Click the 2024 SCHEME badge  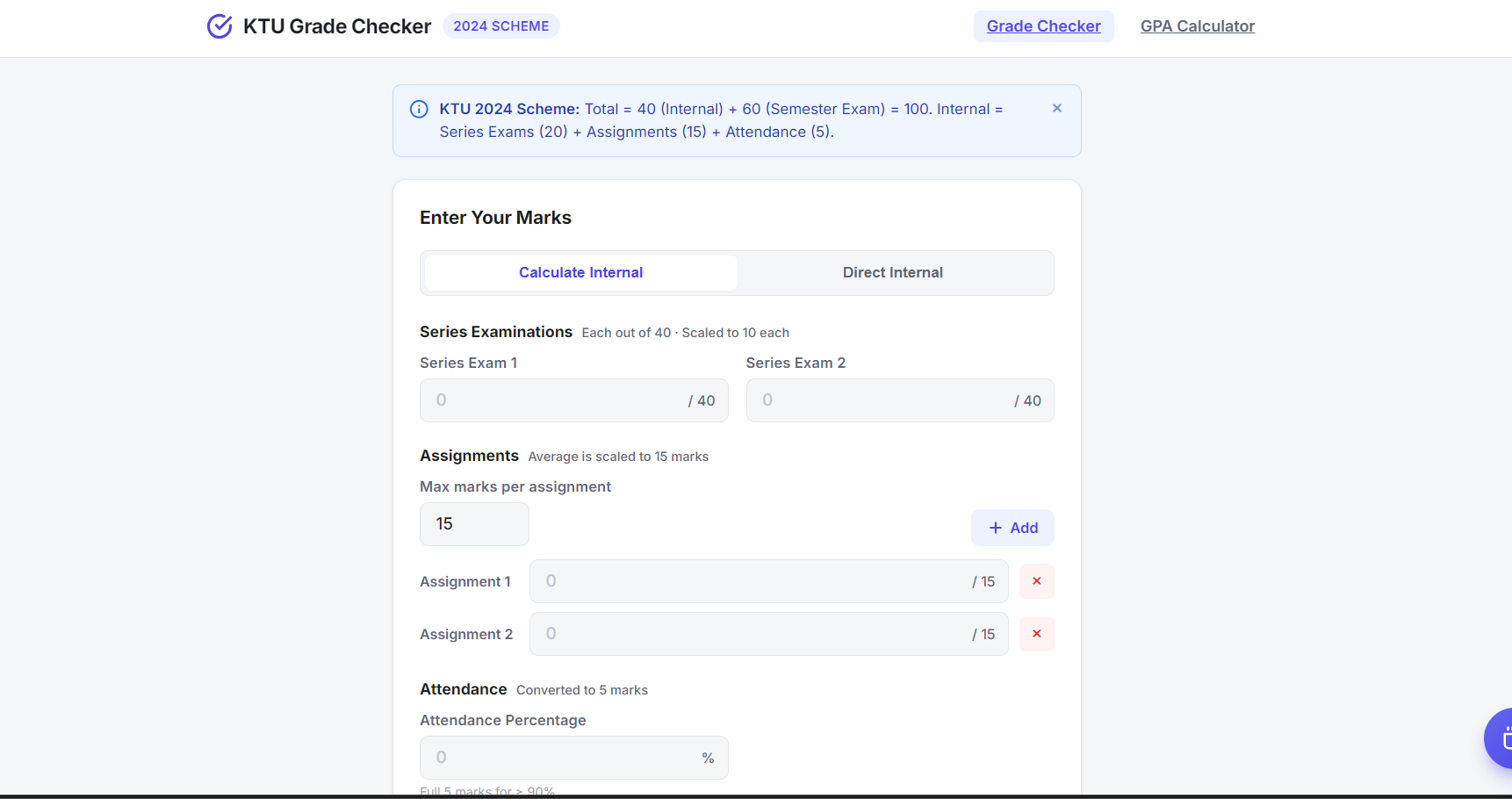coord(501,26)
